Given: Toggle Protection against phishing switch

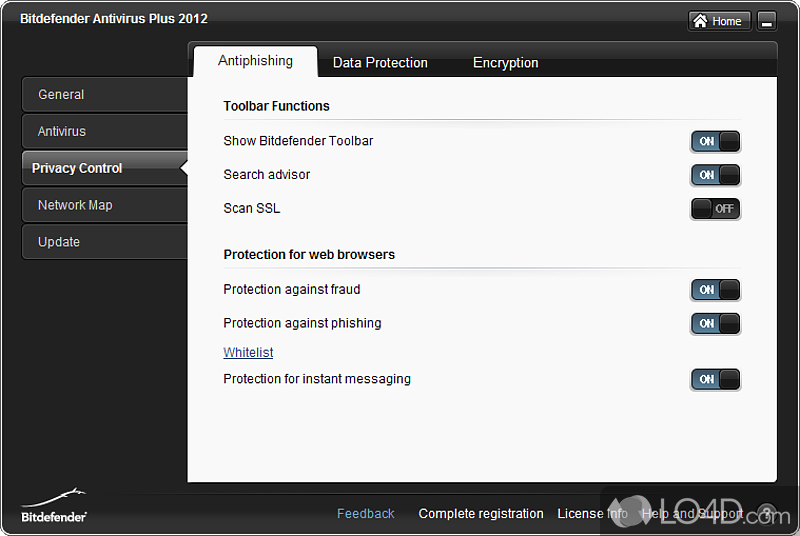Looking at the screenshot, I should click(716, 324).
